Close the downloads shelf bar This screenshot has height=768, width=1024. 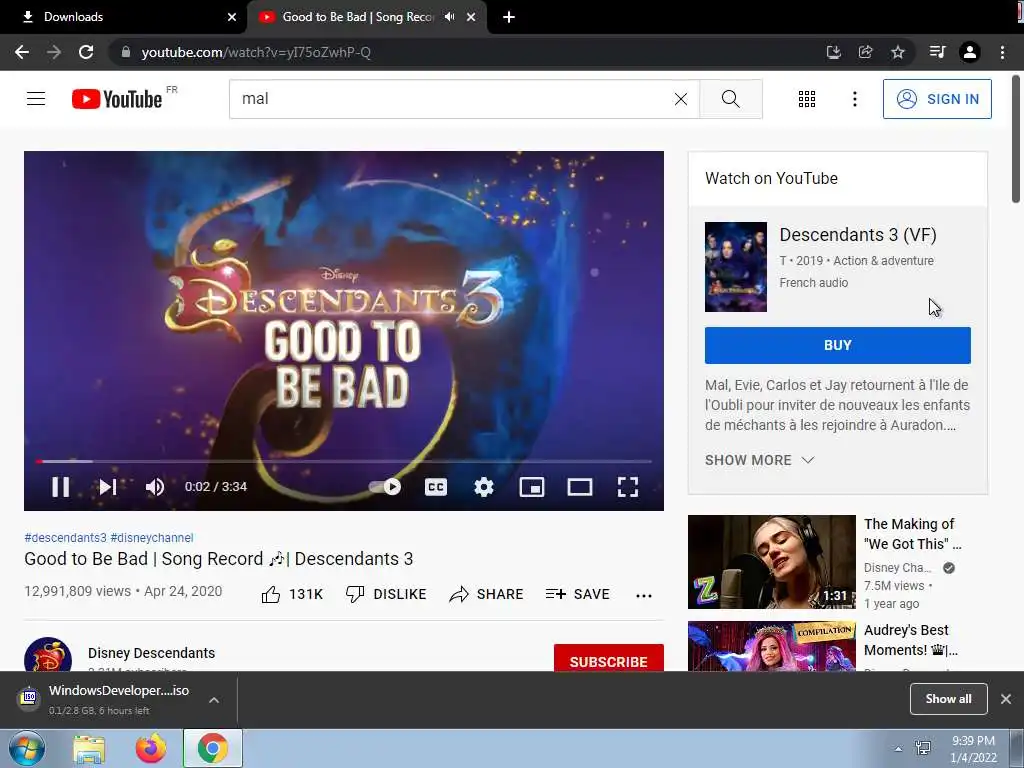(1006, 699)
